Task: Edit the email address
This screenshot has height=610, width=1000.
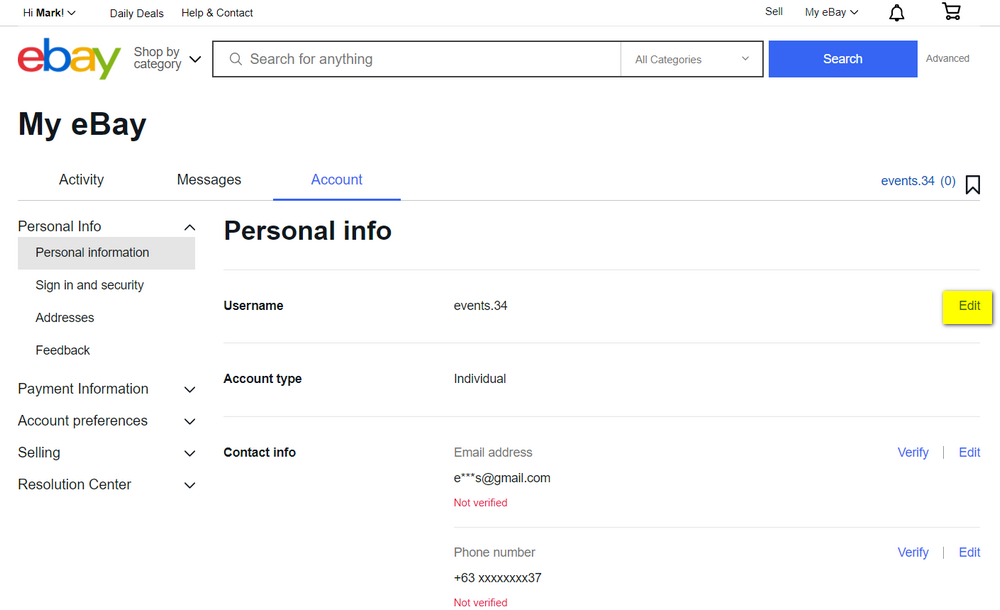Action: click(x=969, y=452)
